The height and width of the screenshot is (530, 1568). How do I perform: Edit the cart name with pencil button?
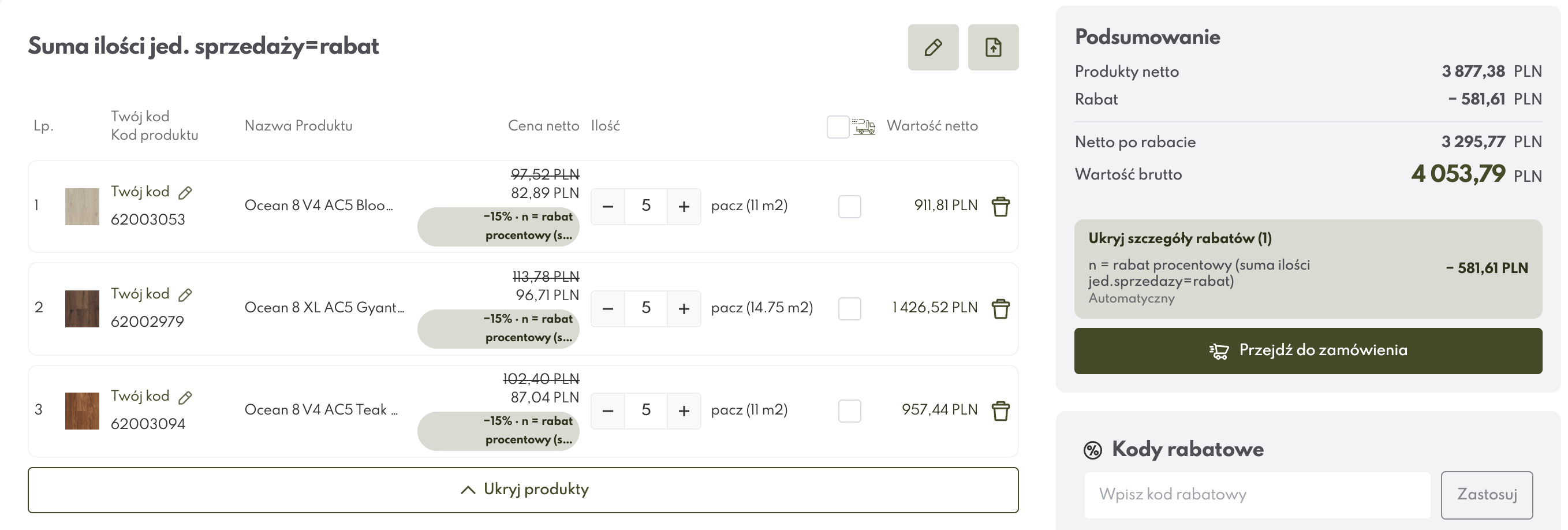click(x=932, y=47)
